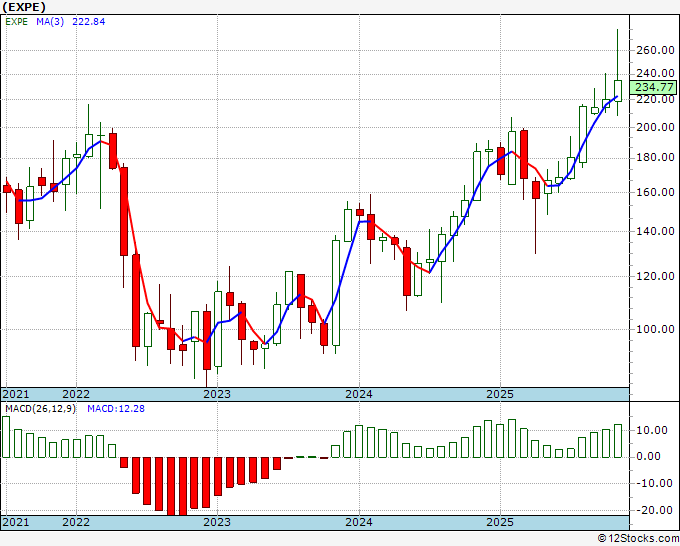
Task: Click 2024 on the price chart timeline
Action: (359, 394)
